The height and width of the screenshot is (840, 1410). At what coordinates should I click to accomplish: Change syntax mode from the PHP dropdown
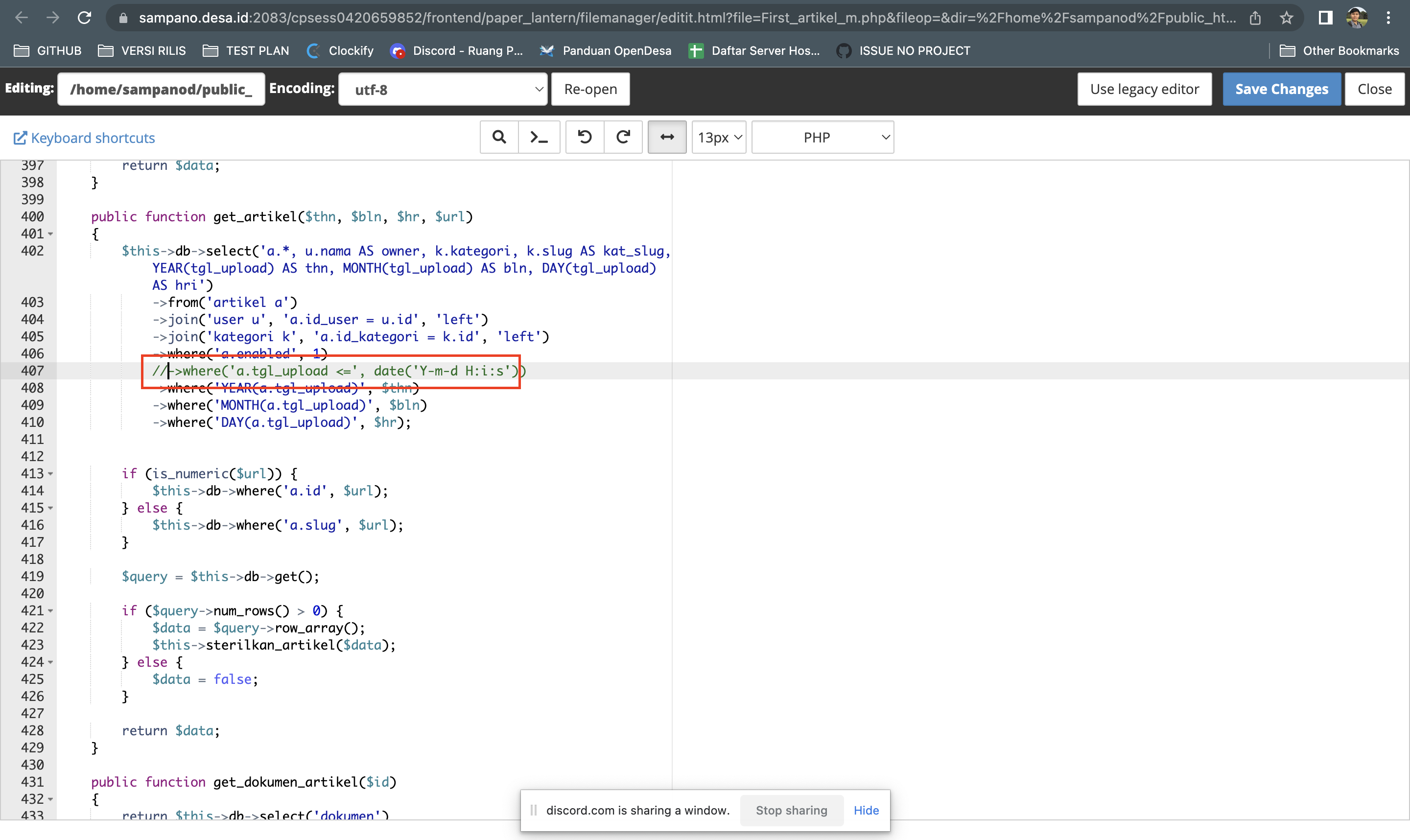[822, 137]
